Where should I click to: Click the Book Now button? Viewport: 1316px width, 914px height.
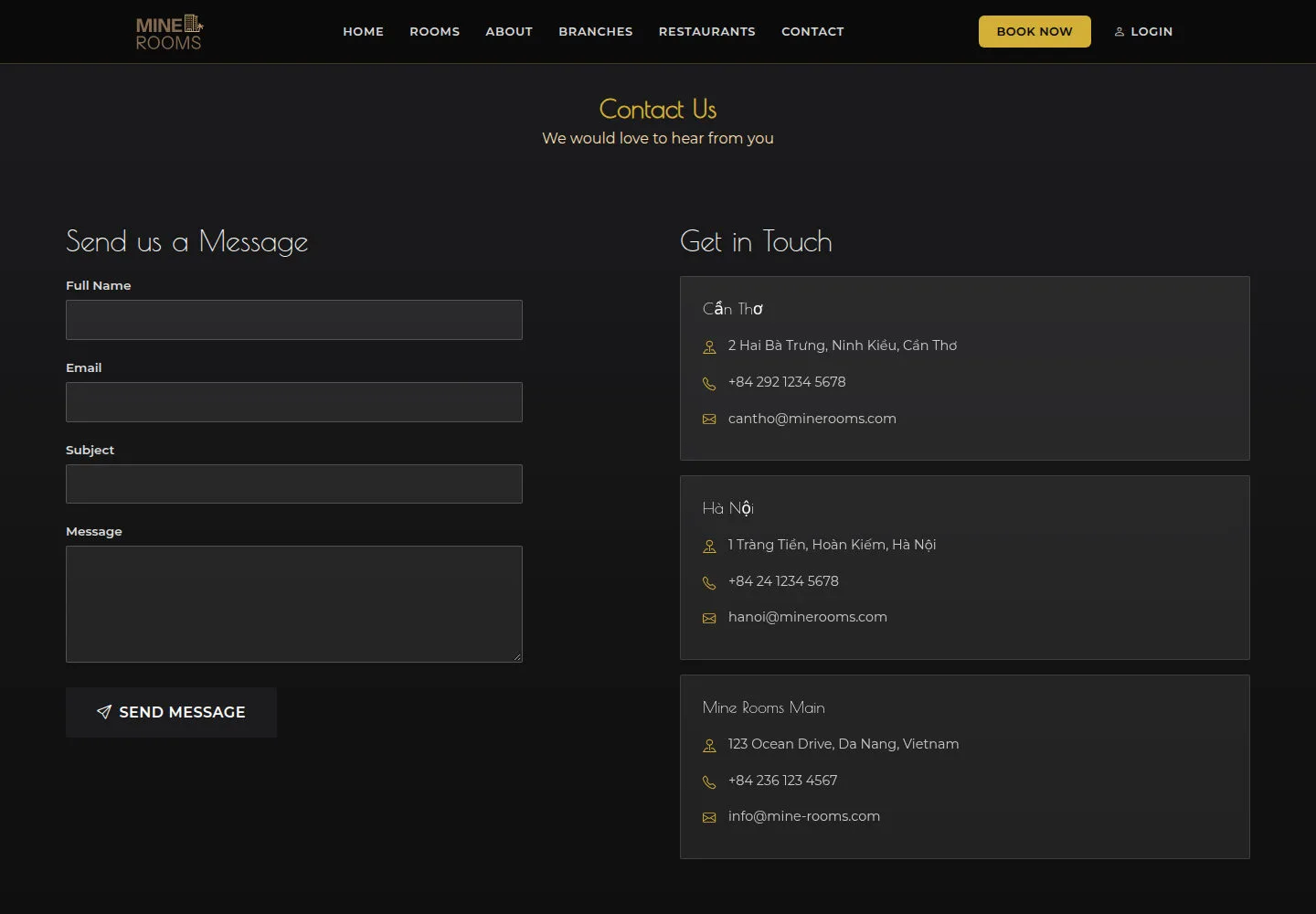point(1035,31)
